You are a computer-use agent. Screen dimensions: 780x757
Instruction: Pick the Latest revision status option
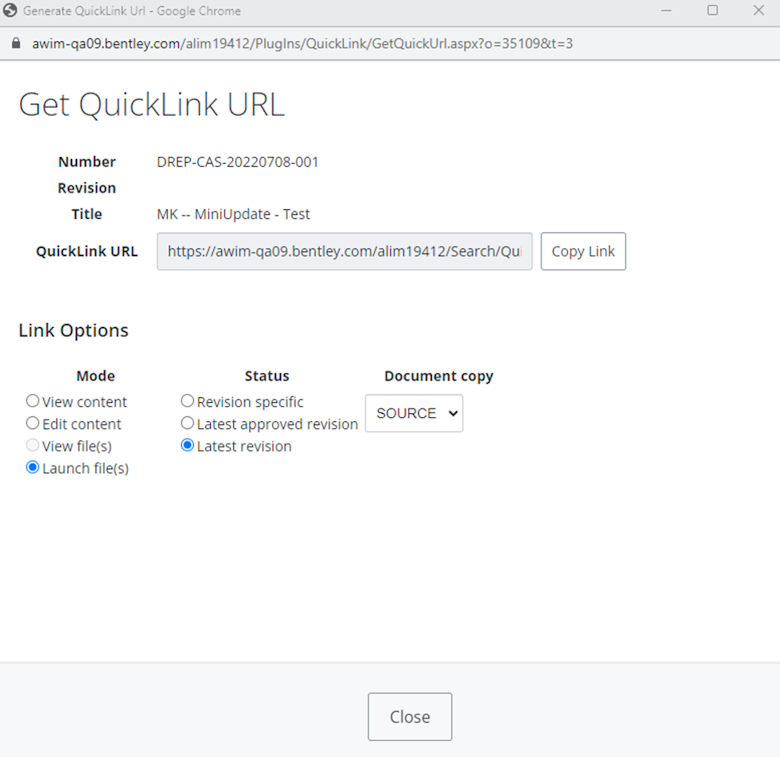click(187, 446)
